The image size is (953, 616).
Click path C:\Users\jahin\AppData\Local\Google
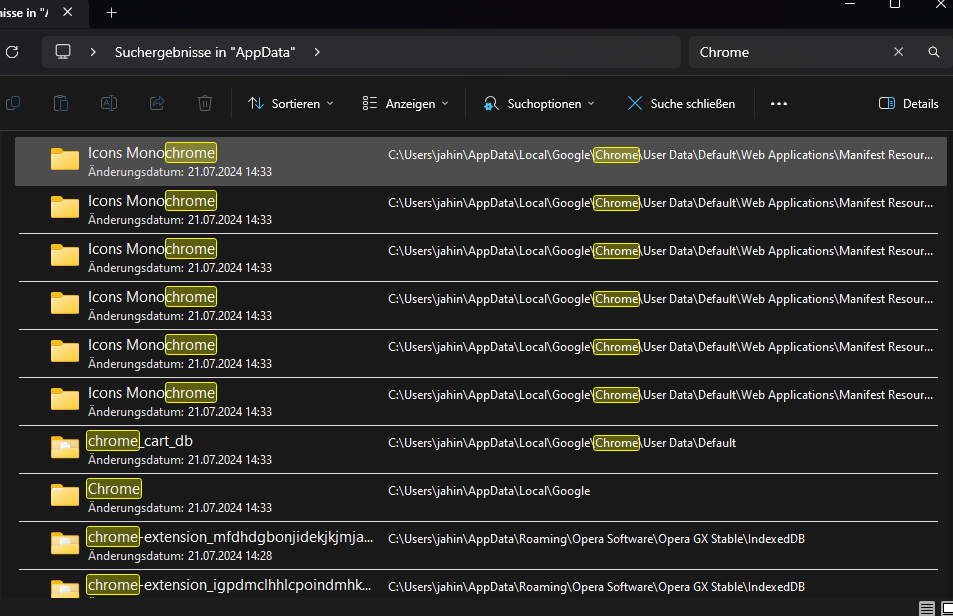(489, 491)
